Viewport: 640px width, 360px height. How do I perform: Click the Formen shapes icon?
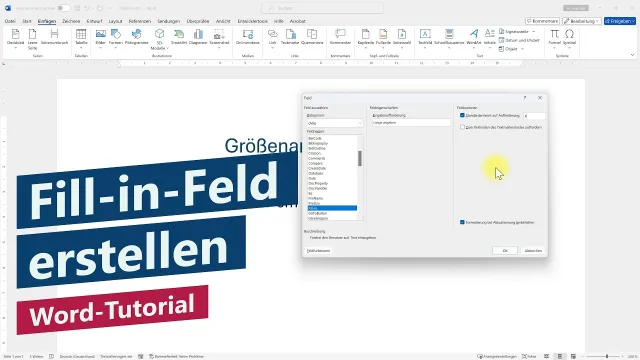pyautogui.click(x=116, y=34)
